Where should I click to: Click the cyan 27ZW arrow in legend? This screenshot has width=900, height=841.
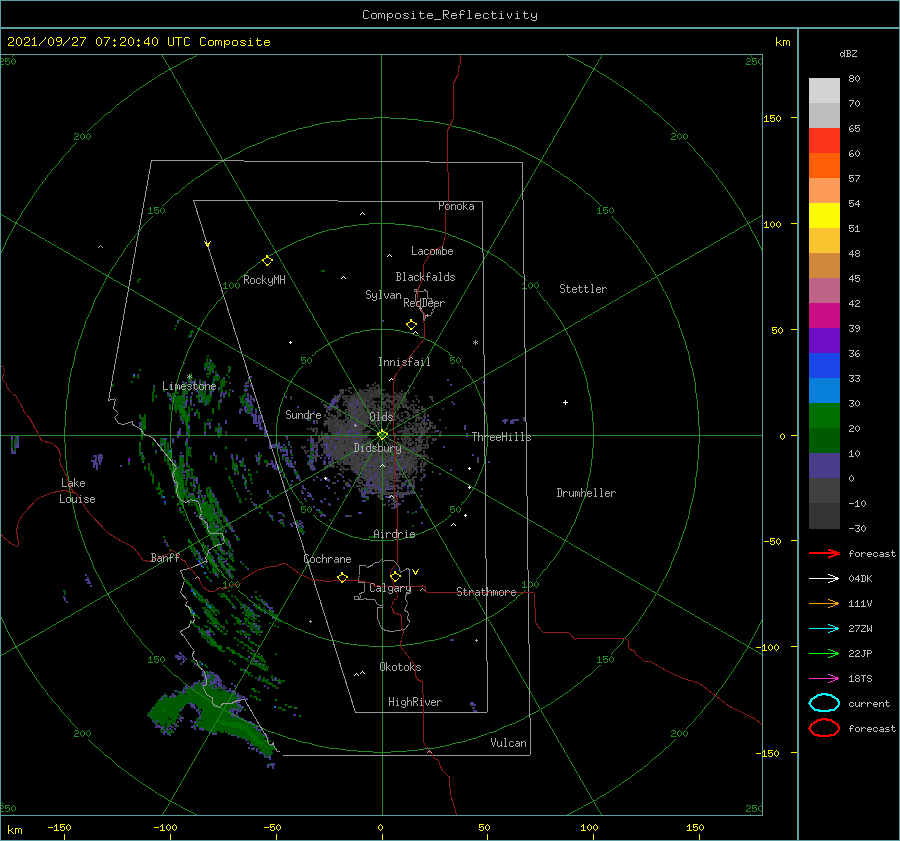tap(824, 629)
